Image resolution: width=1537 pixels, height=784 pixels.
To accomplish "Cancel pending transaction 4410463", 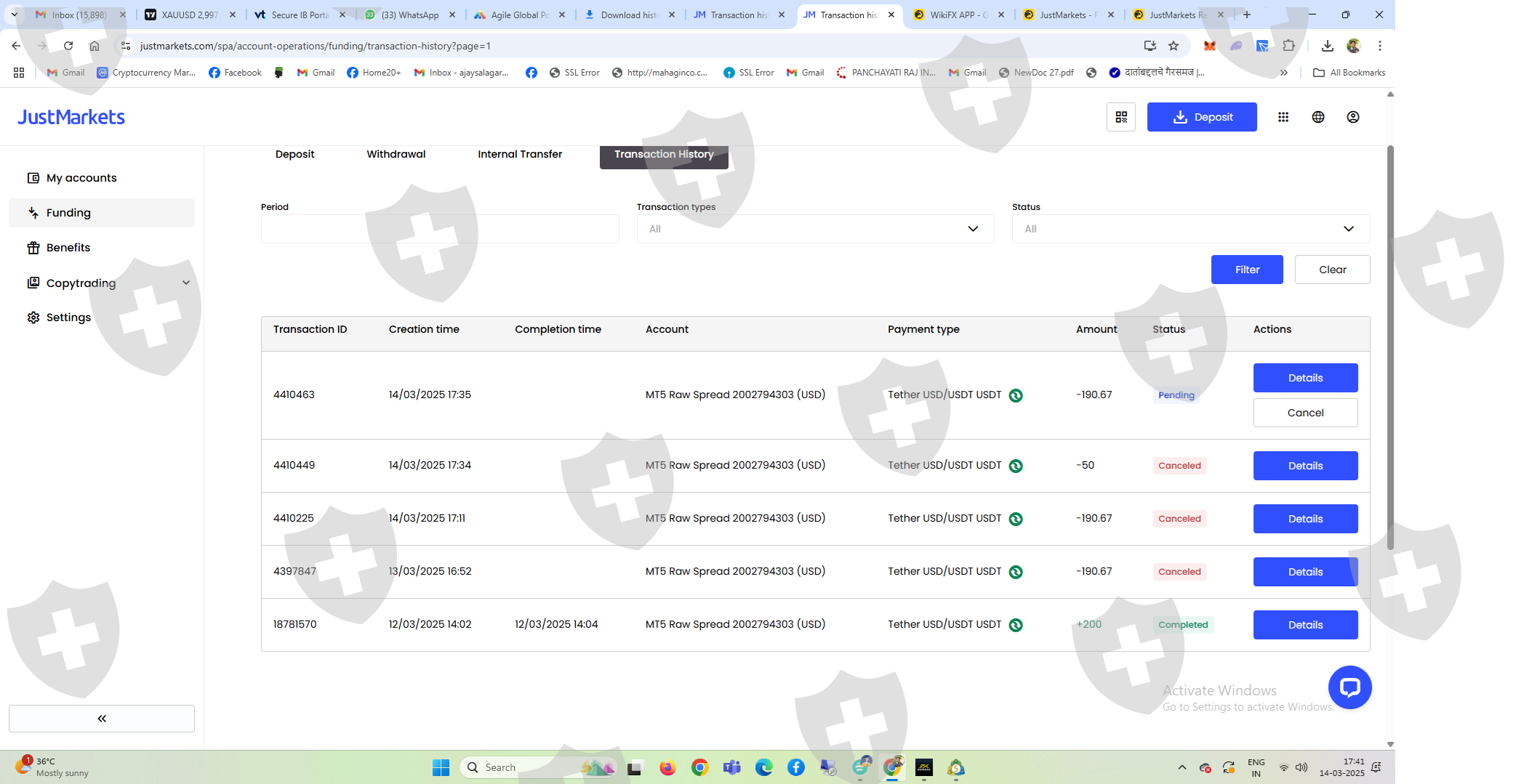I will 1305,413.
